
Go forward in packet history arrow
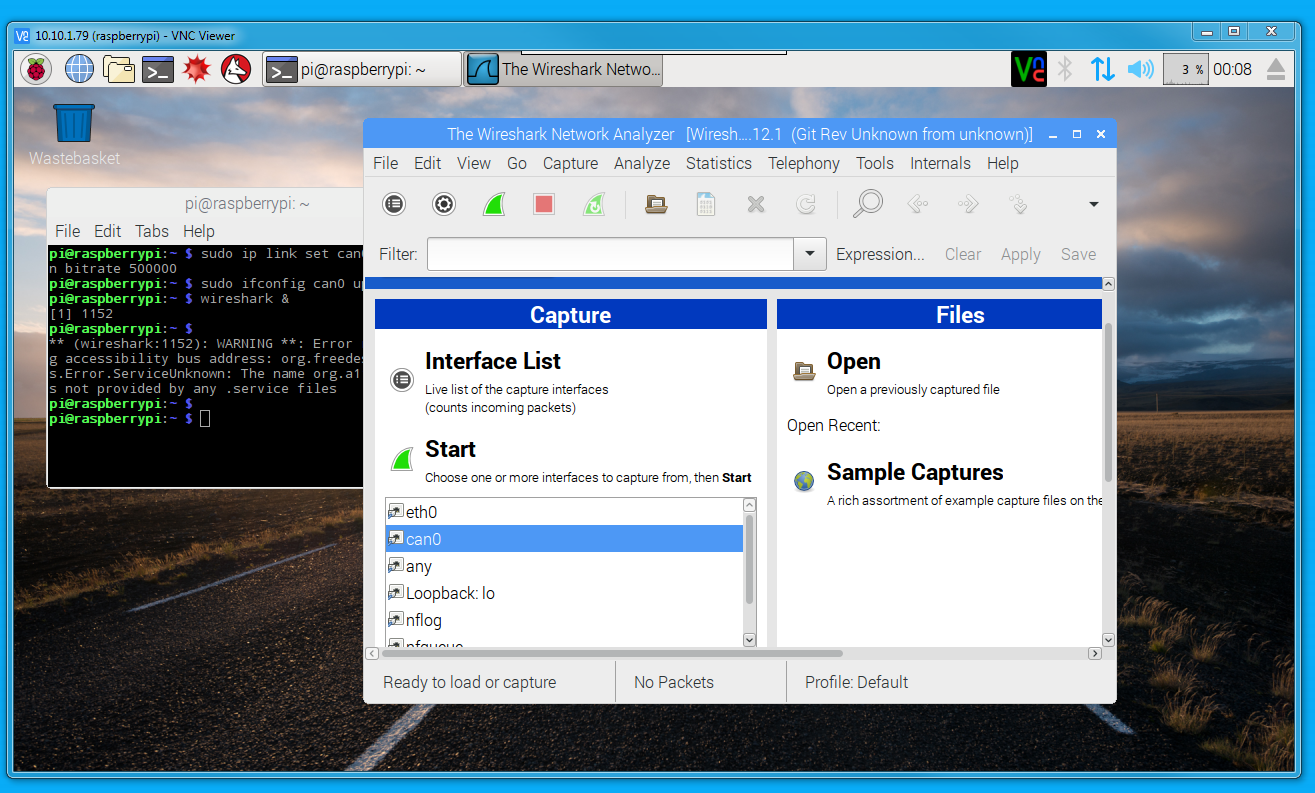coord(968,204)
